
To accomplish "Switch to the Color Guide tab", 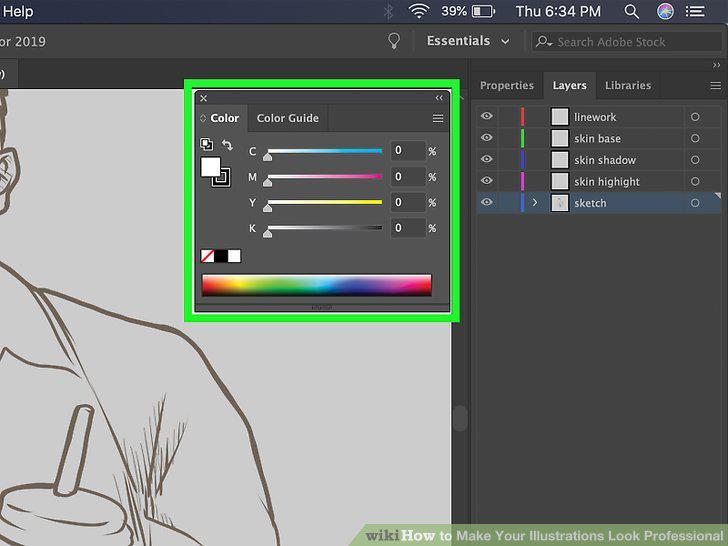I will 288,118.
